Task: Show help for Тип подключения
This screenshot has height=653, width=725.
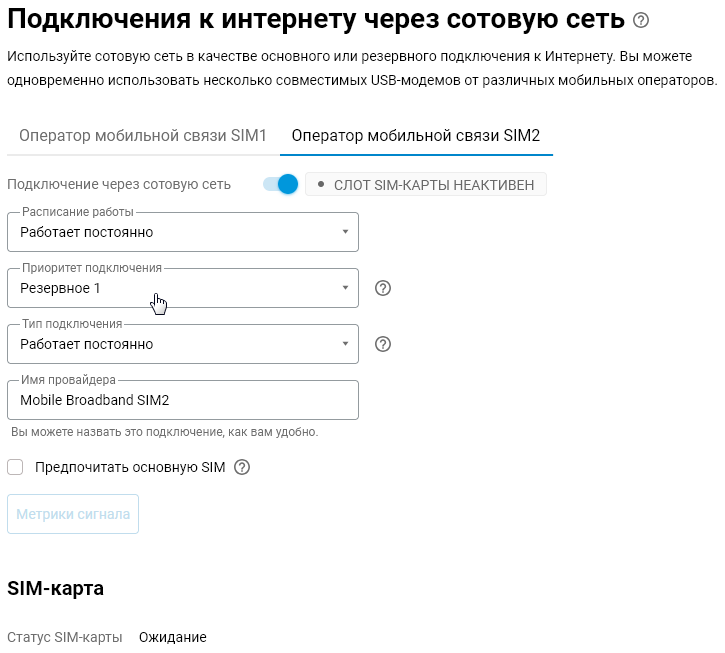Action: click(383, 344)
